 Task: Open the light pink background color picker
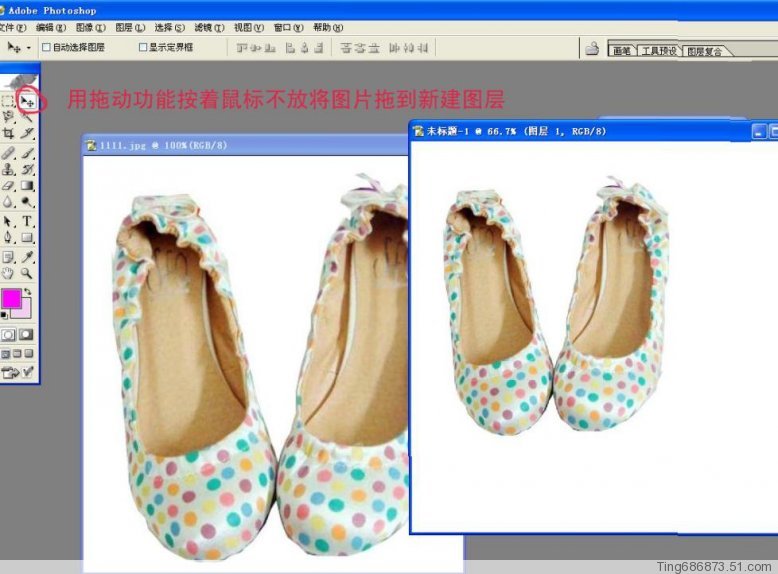(x=25, y=311)
